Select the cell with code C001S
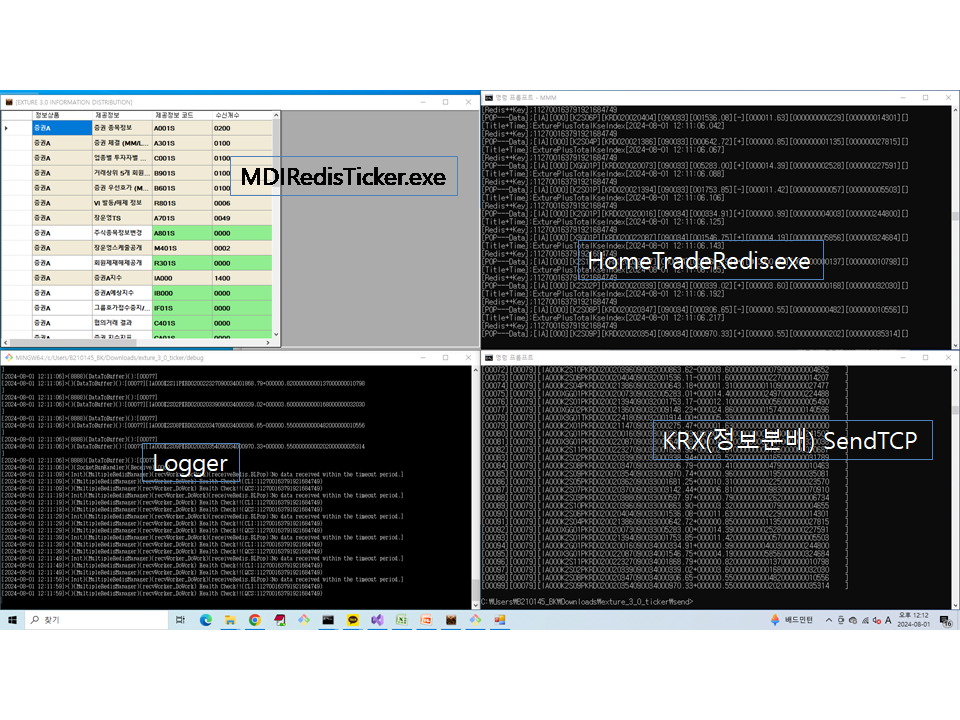 (x=182, y=158)
